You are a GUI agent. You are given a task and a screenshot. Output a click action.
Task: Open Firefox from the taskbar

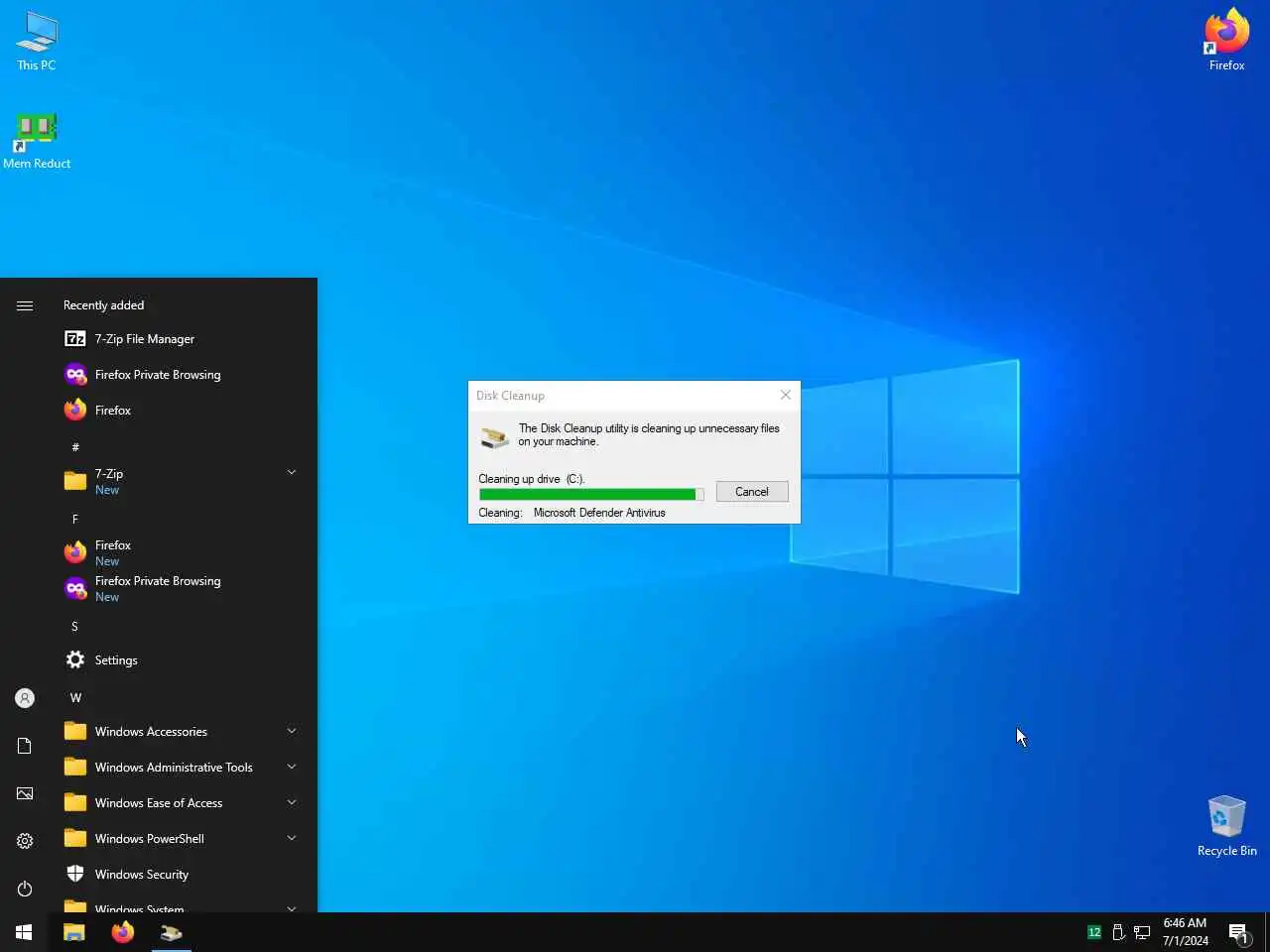click(x=123, y=932)
